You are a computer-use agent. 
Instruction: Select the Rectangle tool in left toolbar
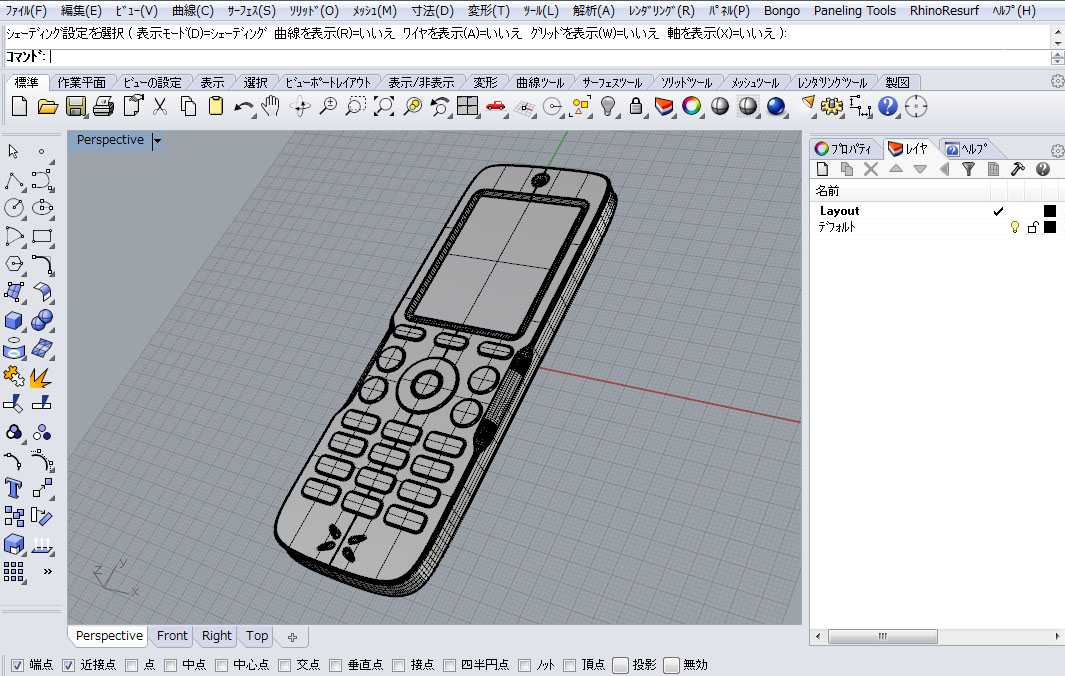pos(42,236)
